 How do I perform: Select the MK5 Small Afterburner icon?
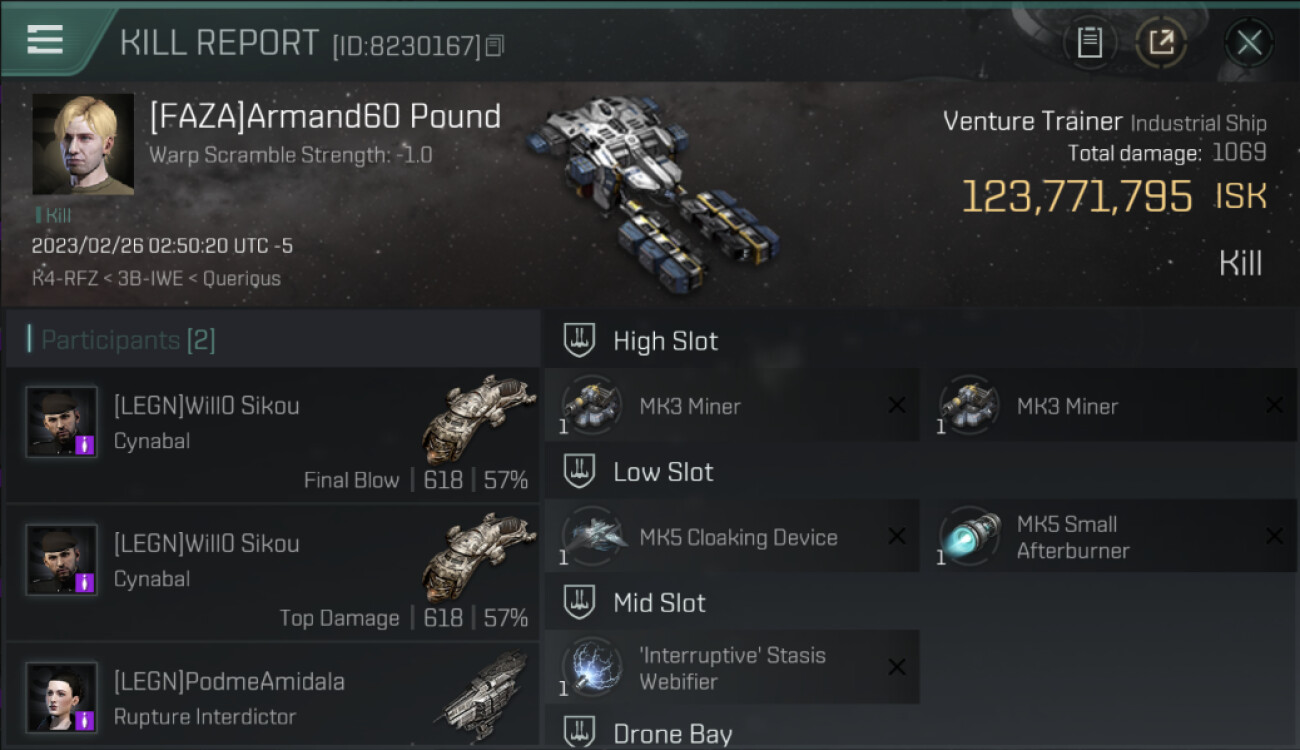point(969,537)
